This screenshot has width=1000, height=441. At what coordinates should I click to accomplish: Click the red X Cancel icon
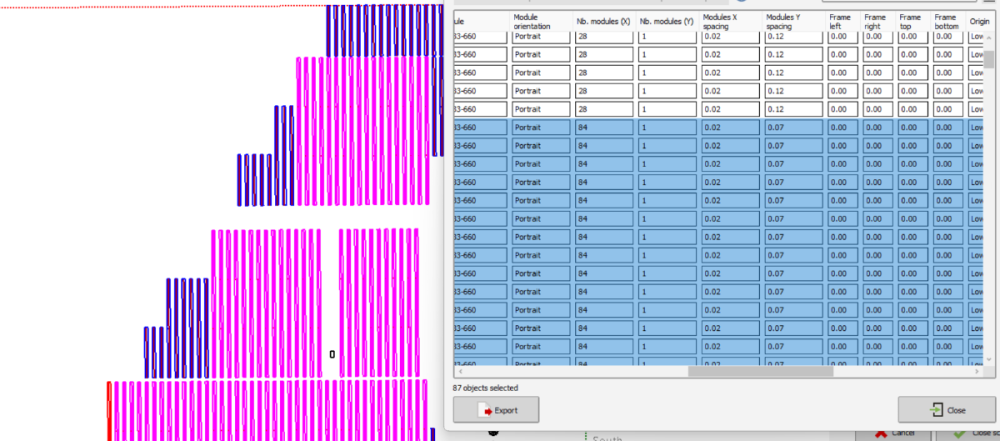[881, 433]
